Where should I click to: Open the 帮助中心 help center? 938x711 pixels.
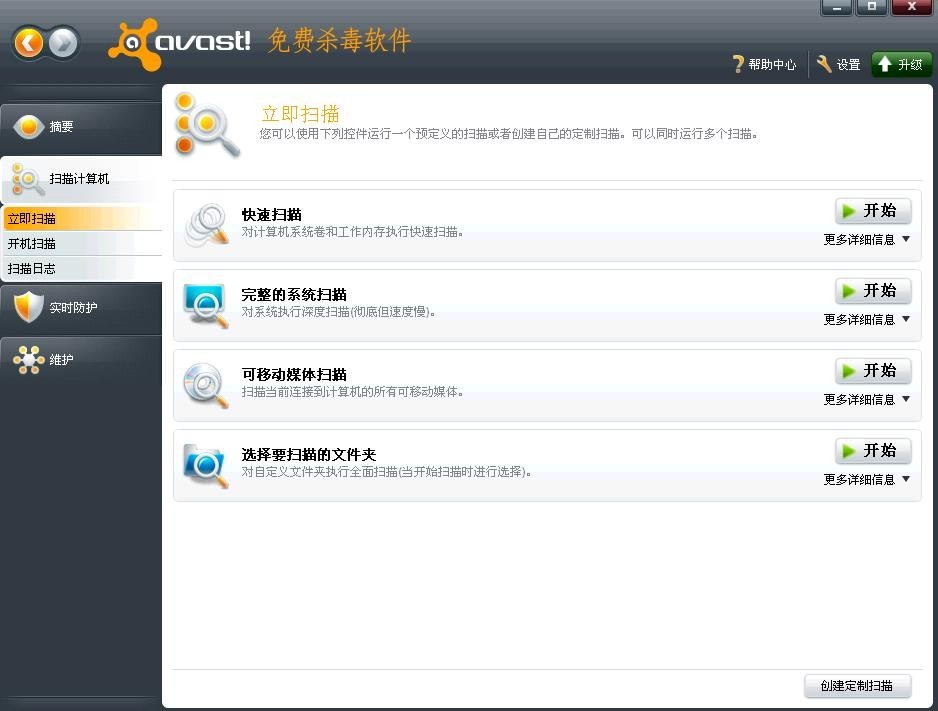[x=764, y=64]
